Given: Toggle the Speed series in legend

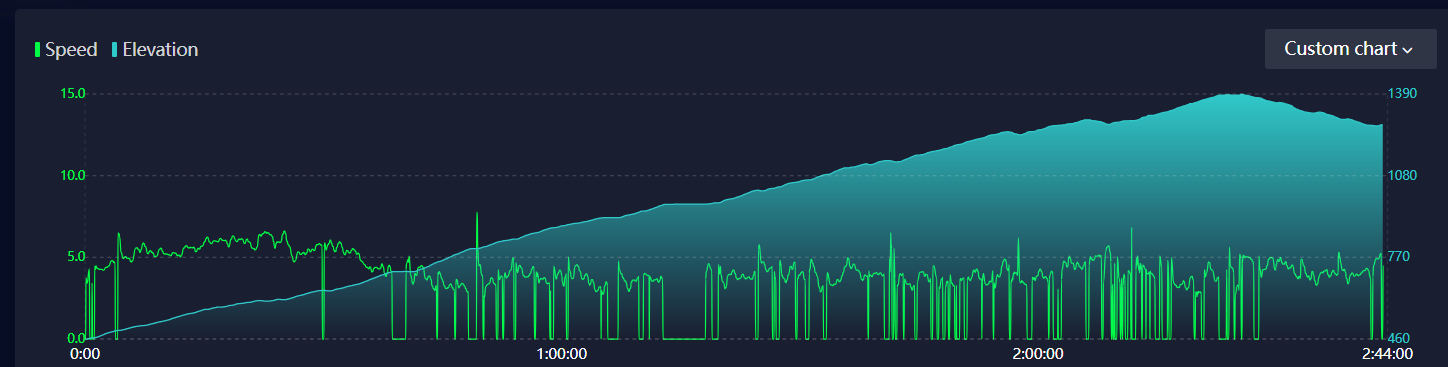Looking at the screenshot, I should tap(66, 49).
